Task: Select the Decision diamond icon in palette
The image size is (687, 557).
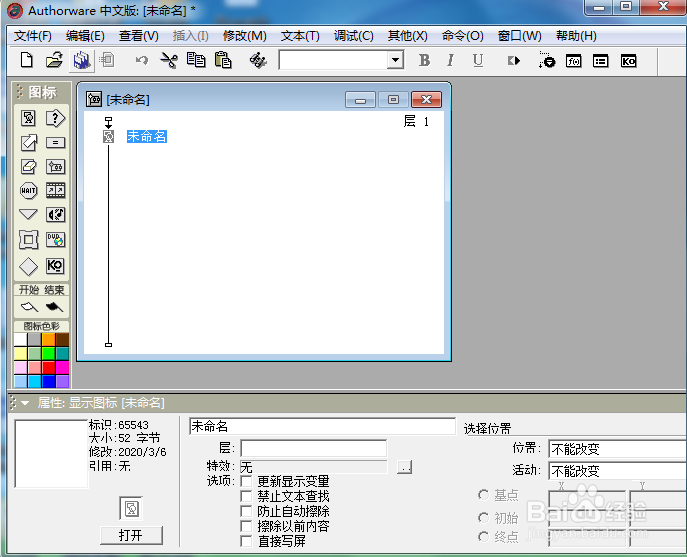Action: coord(28,266)
